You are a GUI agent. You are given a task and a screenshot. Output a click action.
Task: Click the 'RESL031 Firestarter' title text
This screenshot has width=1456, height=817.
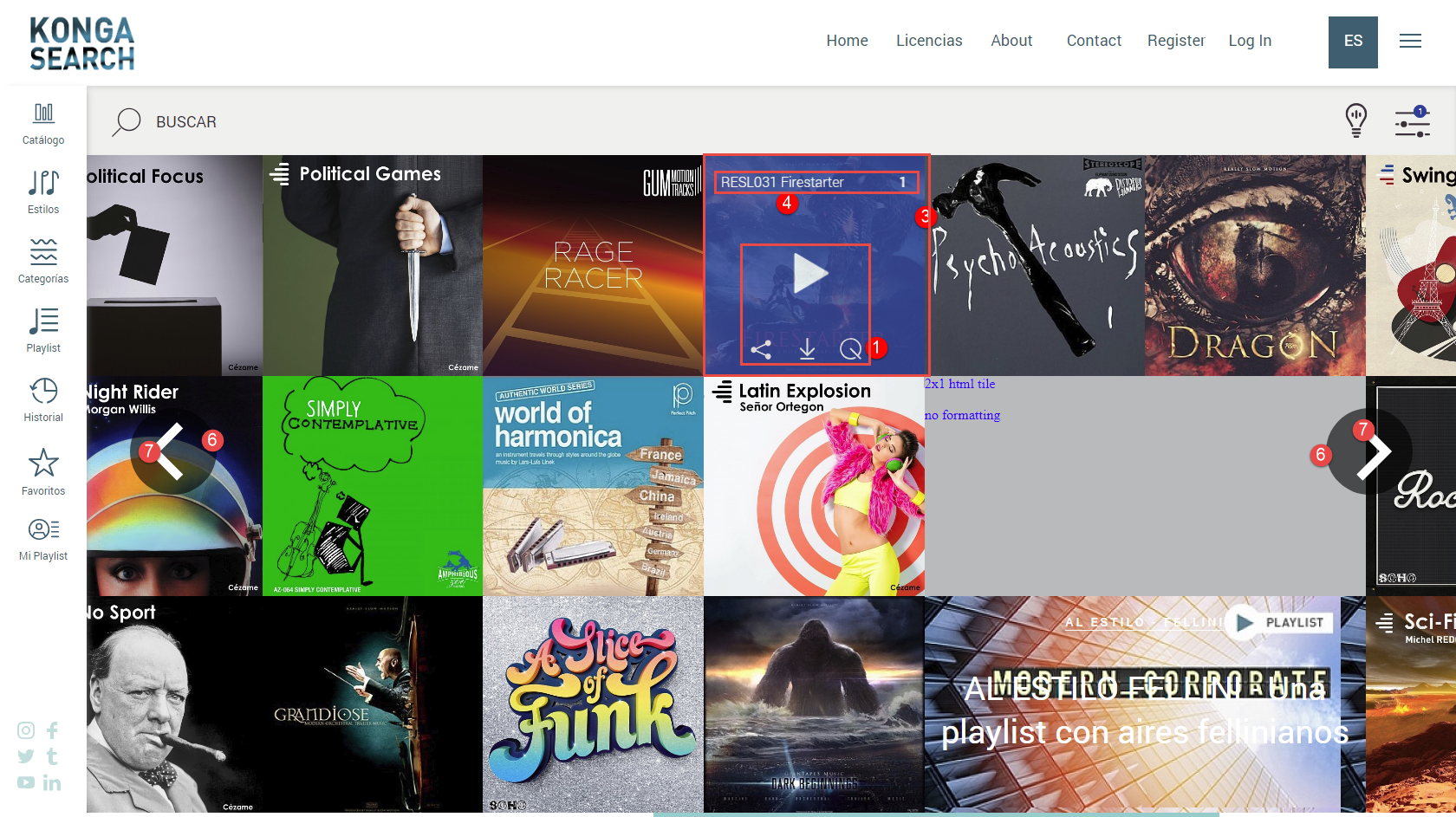point(782,182)
